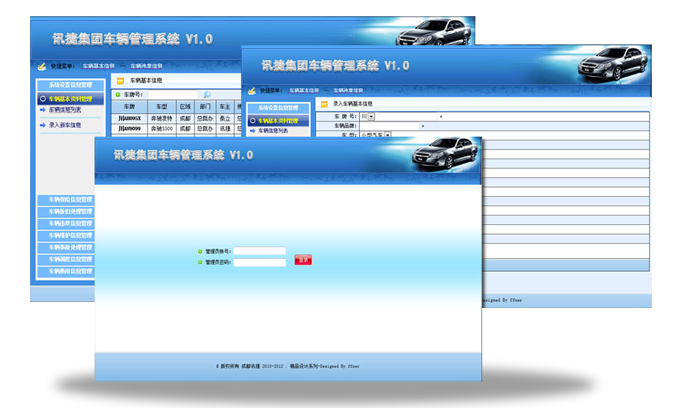Click the green bullet beside 管理员账号

(200, 251)
